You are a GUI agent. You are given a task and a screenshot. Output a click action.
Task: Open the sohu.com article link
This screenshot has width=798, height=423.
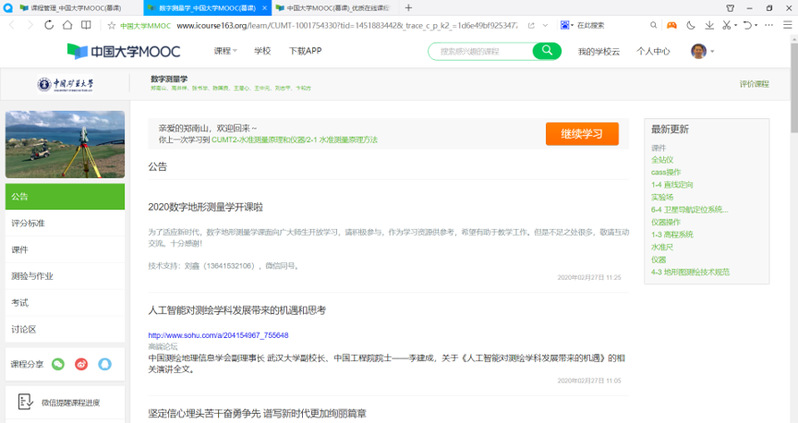pyautogui.click(x=218, y=335)
